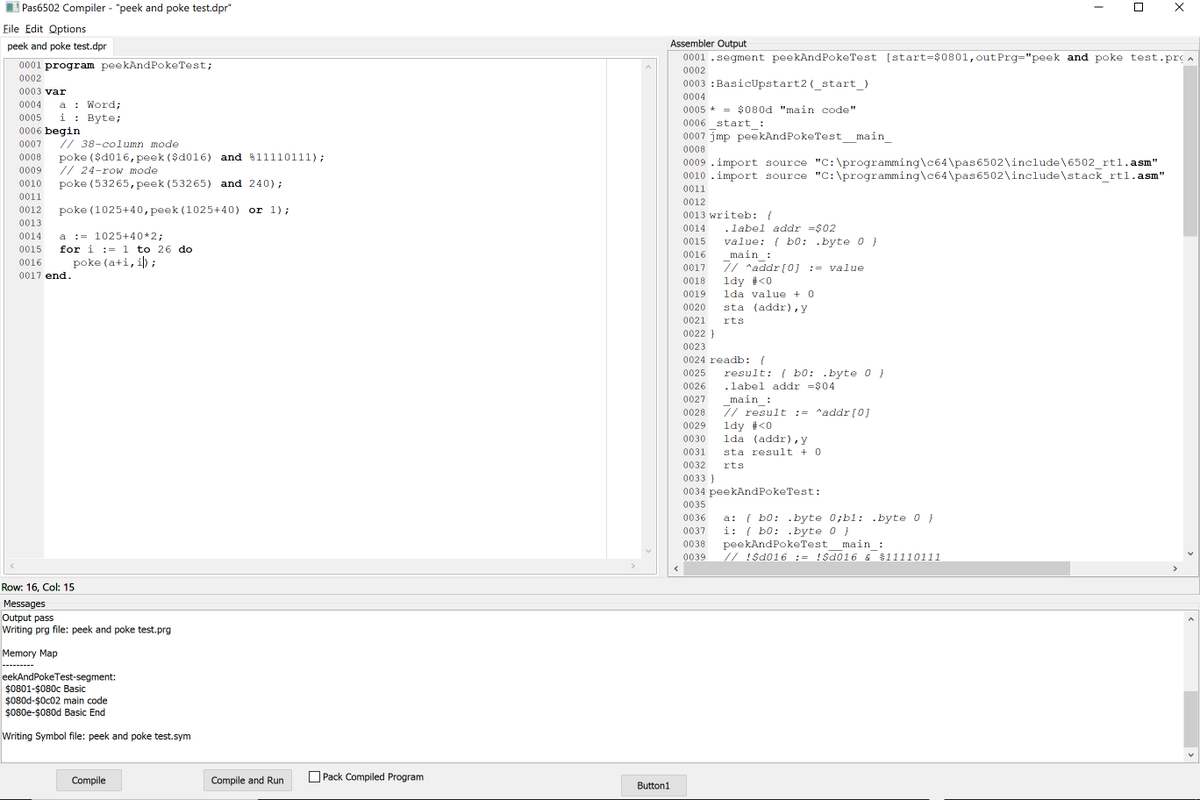Click scroll down arrow of Assembler Output

1190,553
